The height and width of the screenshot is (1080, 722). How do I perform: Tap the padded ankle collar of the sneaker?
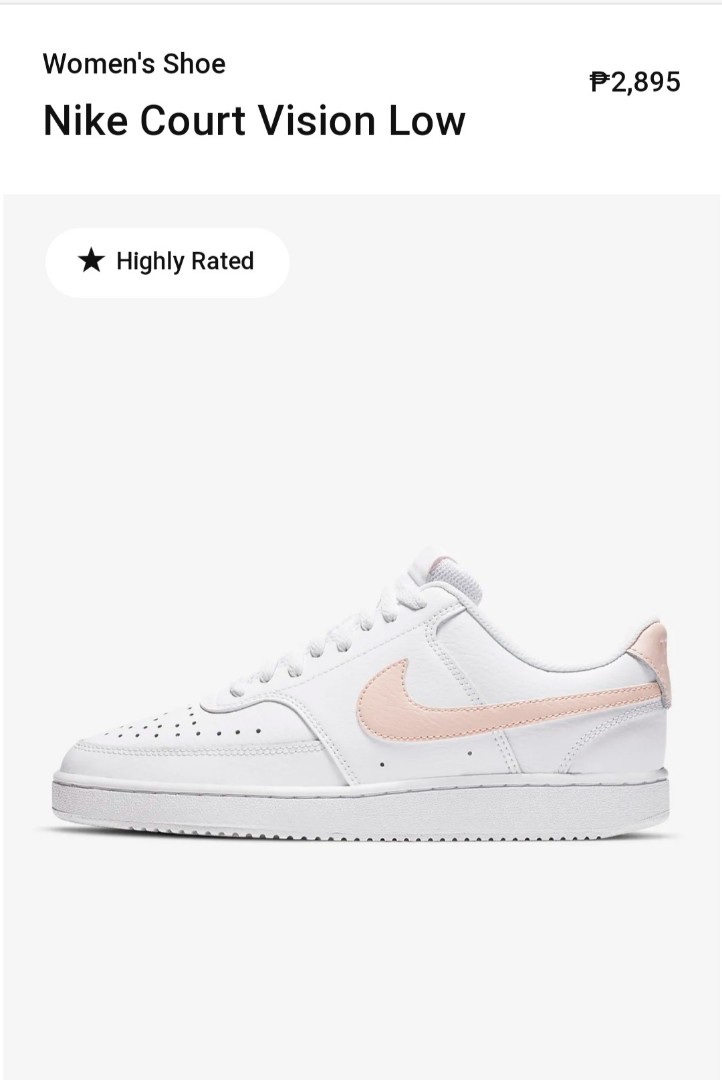point(551,637)
